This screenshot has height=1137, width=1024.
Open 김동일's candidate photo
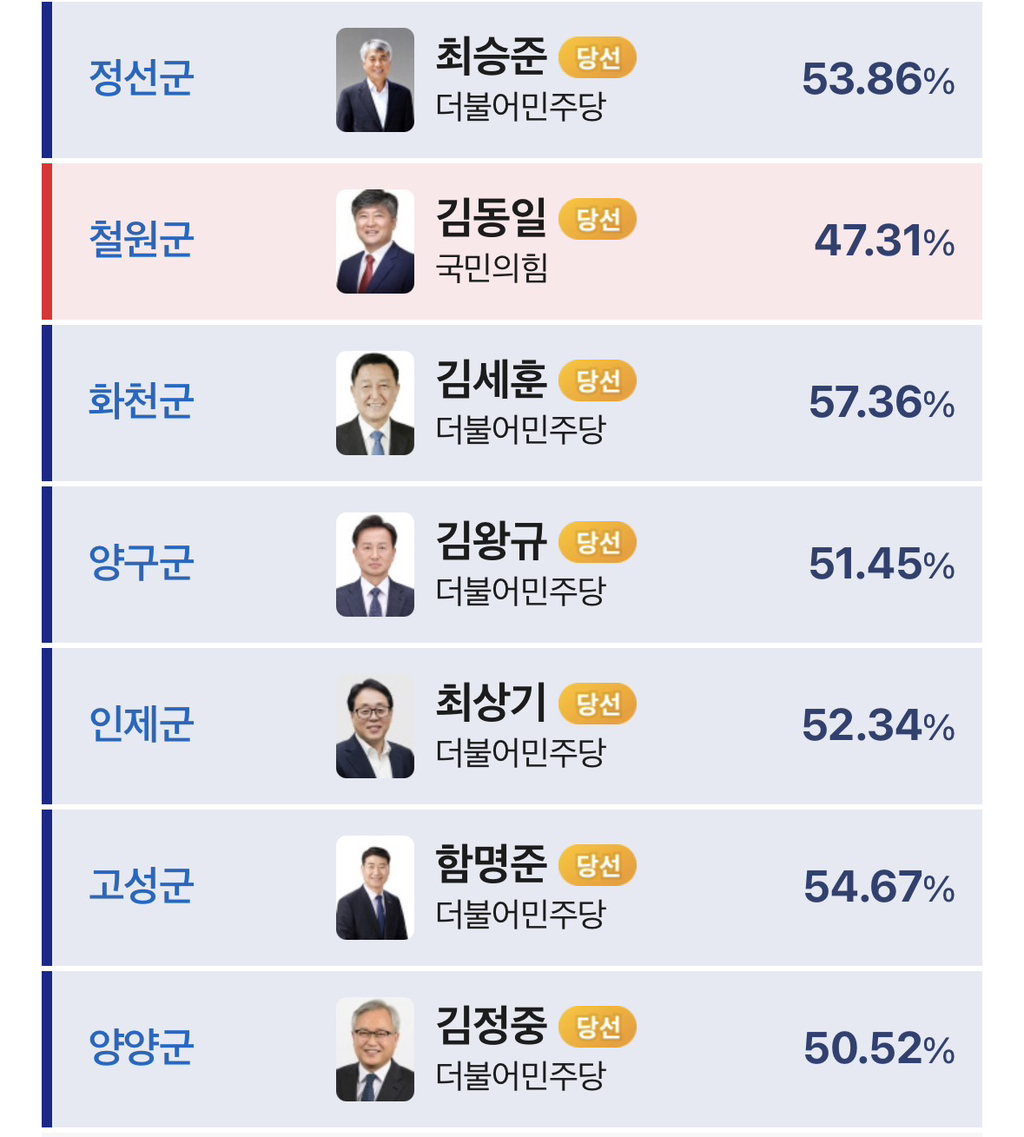click(375, 241)
